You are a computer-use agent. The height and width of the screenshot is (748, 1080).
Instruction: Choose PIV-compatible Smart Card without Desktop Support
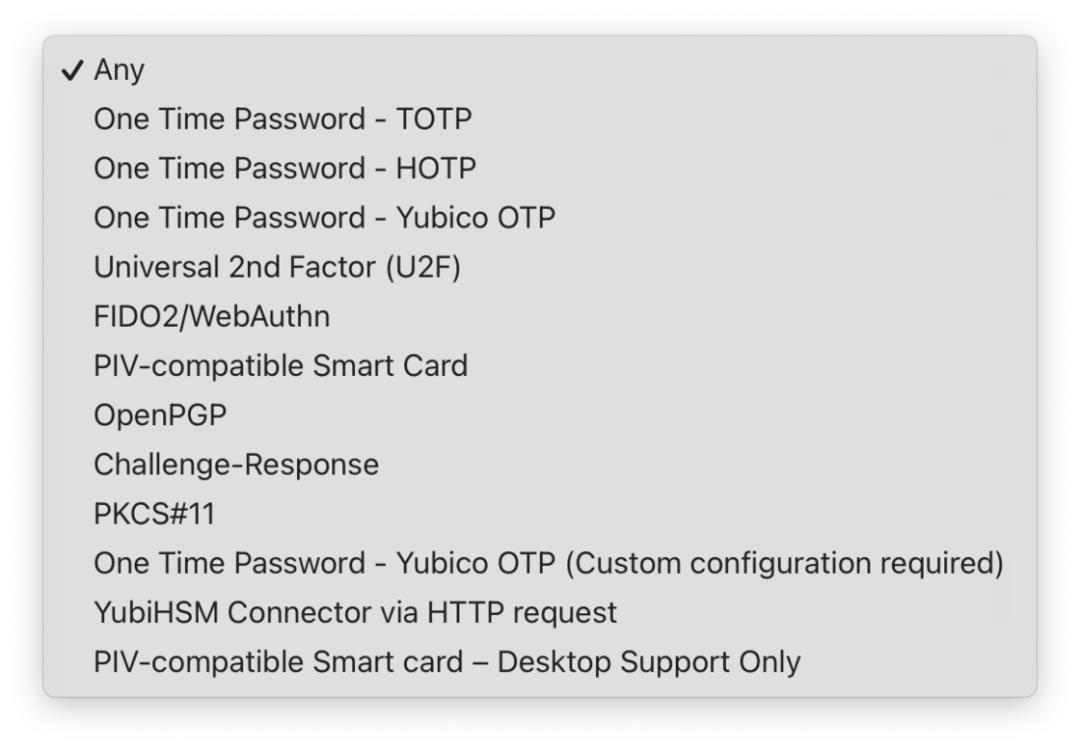coord(280,366)
